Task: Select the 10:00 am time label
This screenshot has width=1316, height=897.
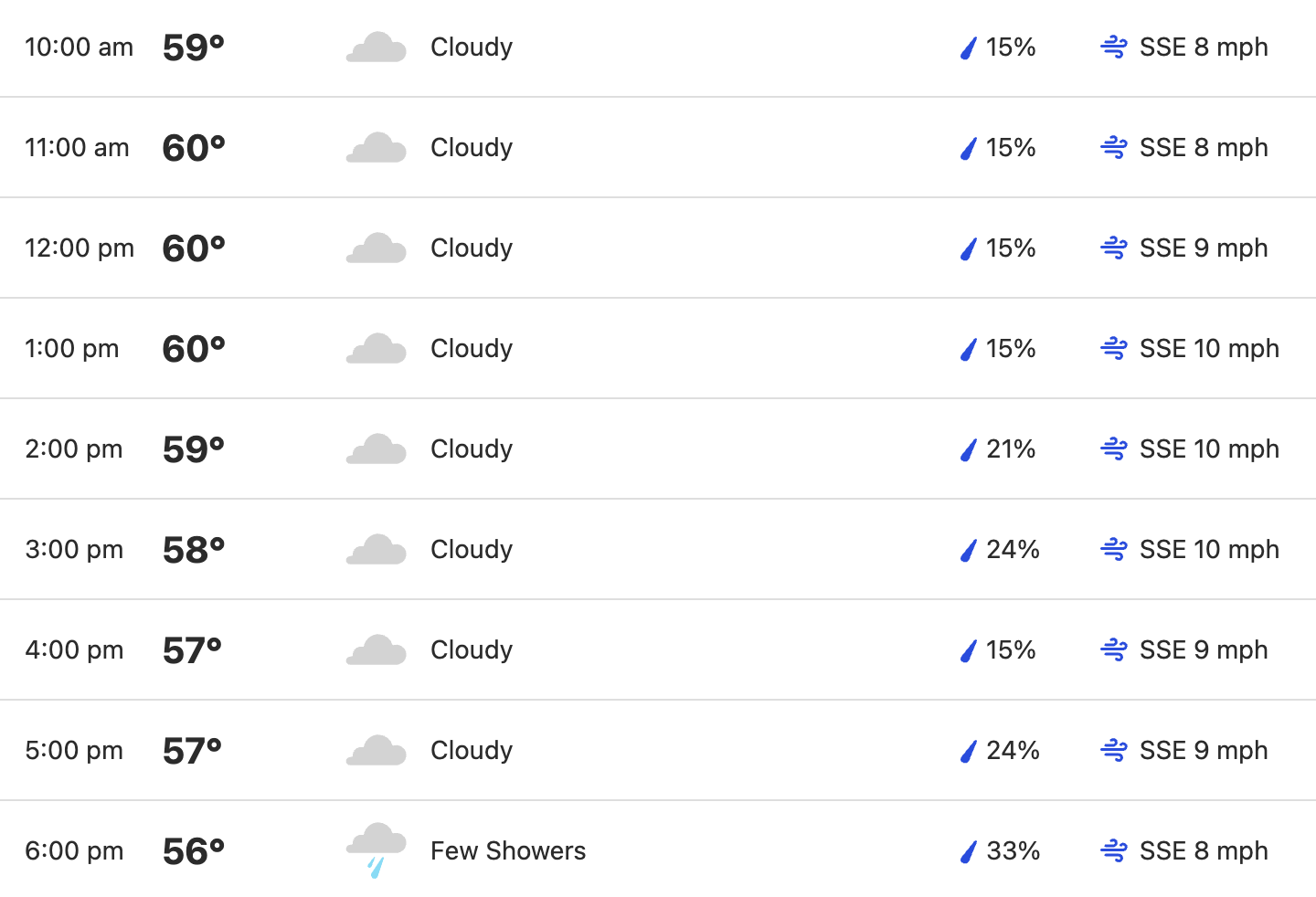Action: click(x=79, y=47)
